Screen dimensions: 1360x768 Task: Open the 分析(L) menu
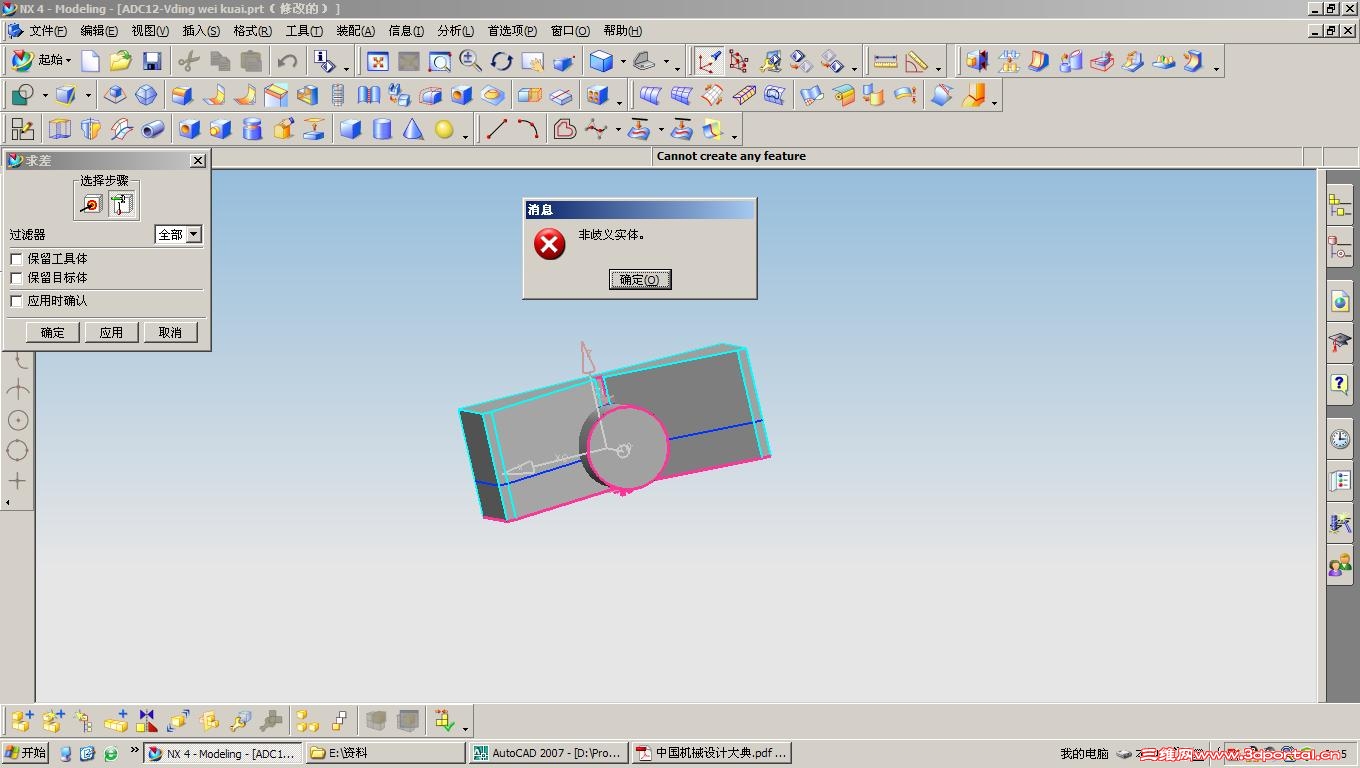[455, 31]
